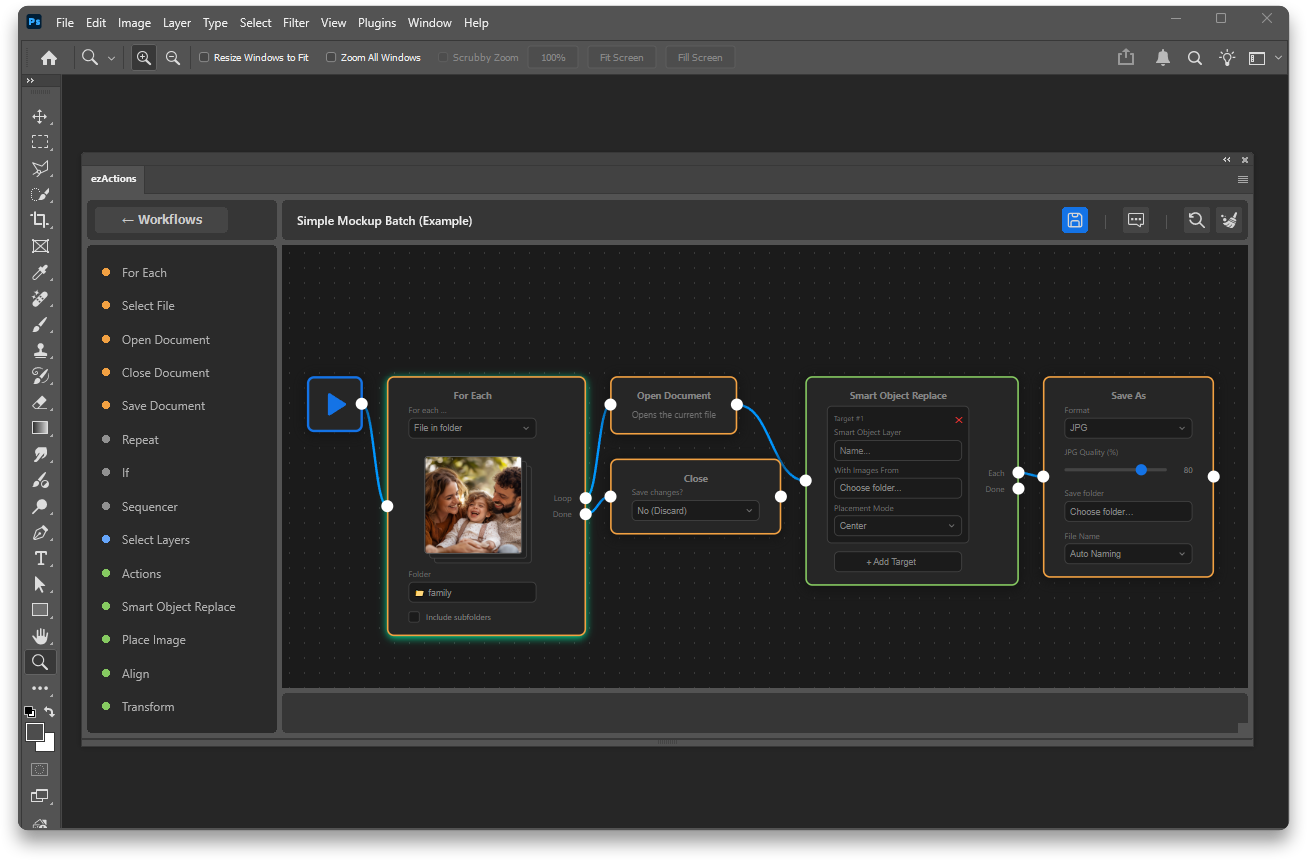The height and width of the screenshot is (860, 1307).
Task: Activate the Brush tool
Action: (x=40, y=324)
